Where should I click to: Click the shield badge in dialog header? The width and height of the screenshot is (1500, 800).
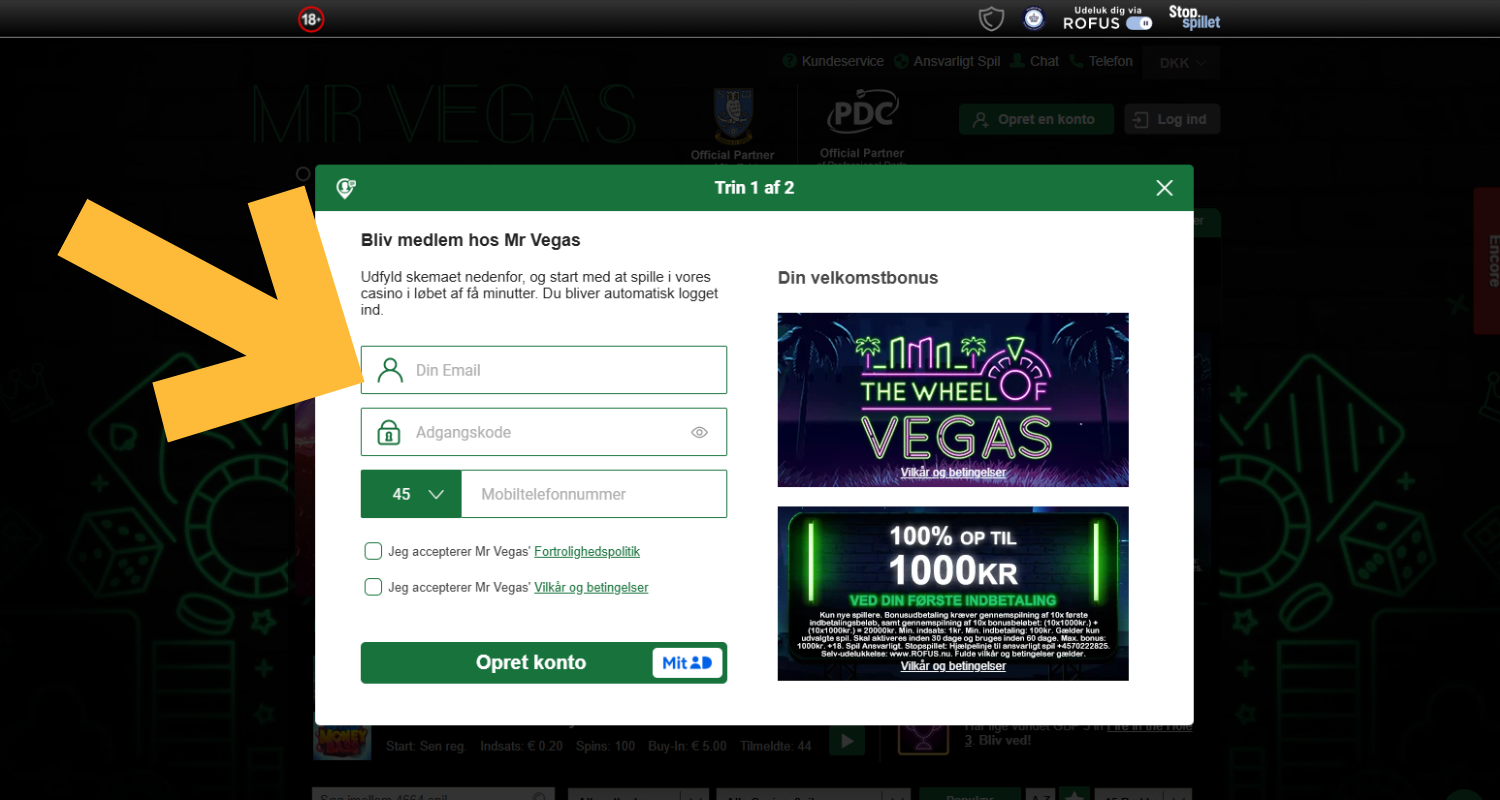(x=346, y=188)
